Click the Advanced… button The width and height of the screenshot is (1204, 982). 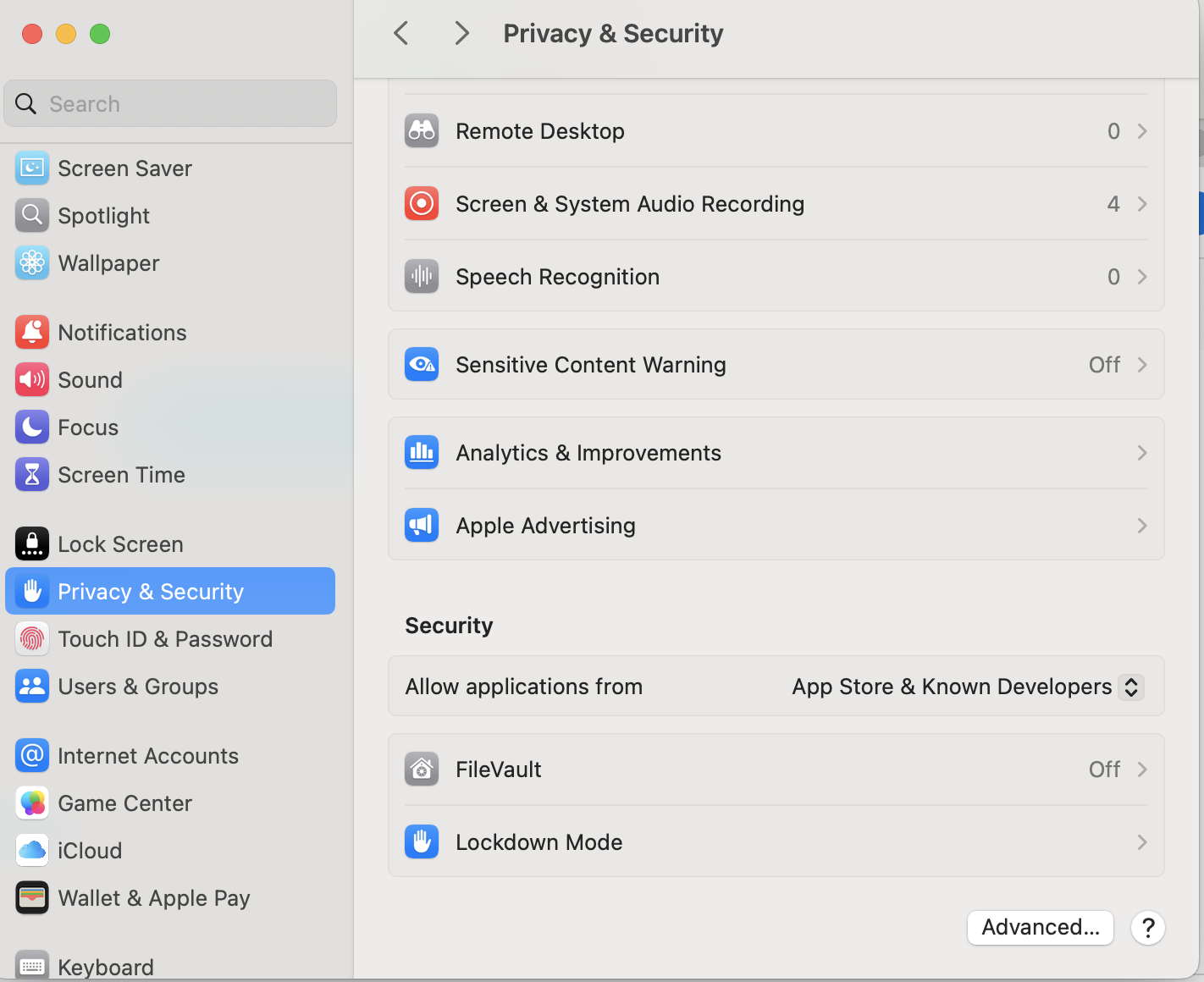1040,928
